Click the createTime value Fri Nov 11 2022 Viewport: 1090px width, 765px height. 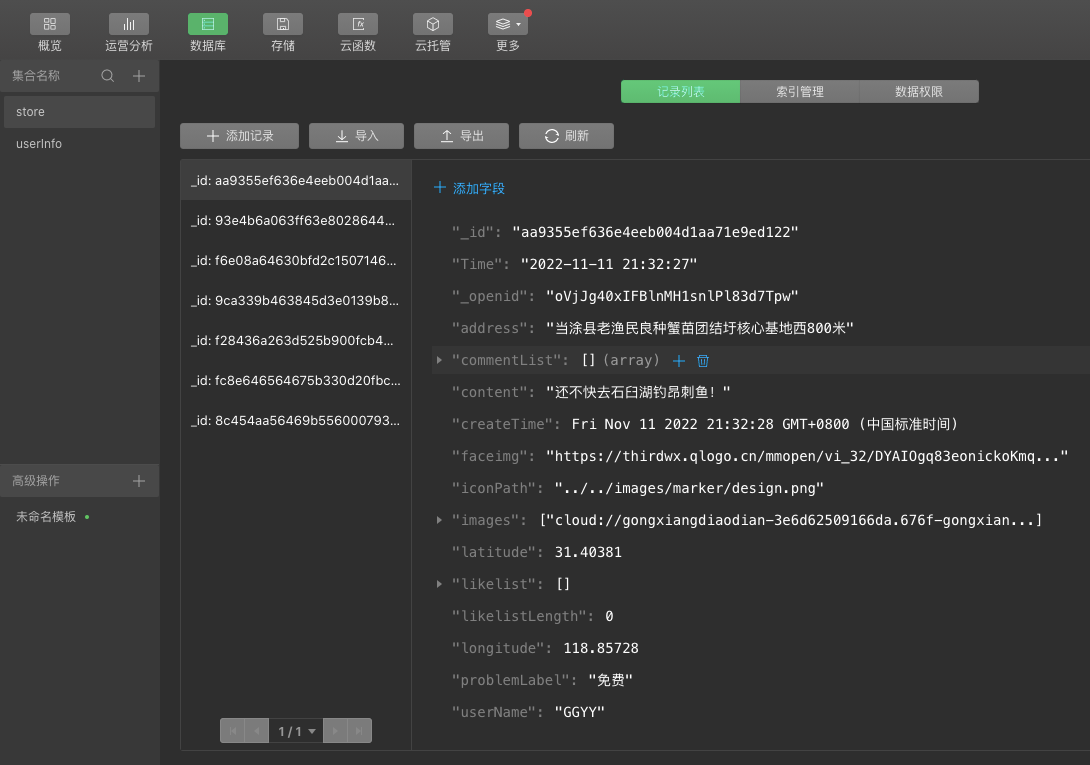[765, 424]
